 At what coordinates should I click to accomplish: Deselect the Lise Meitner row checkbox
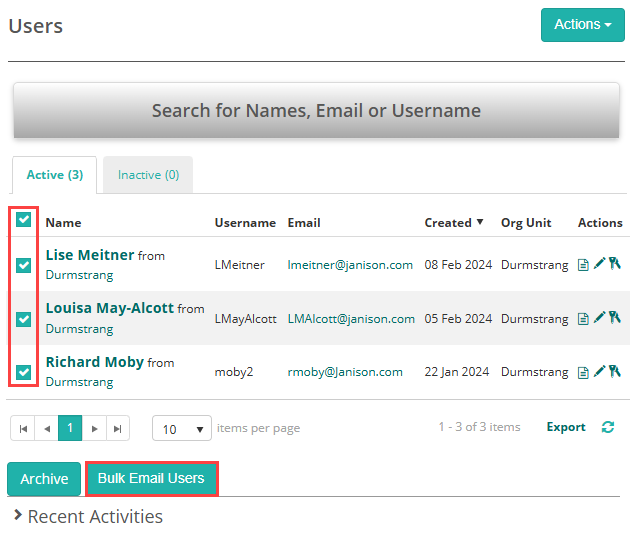click(24, 265)
